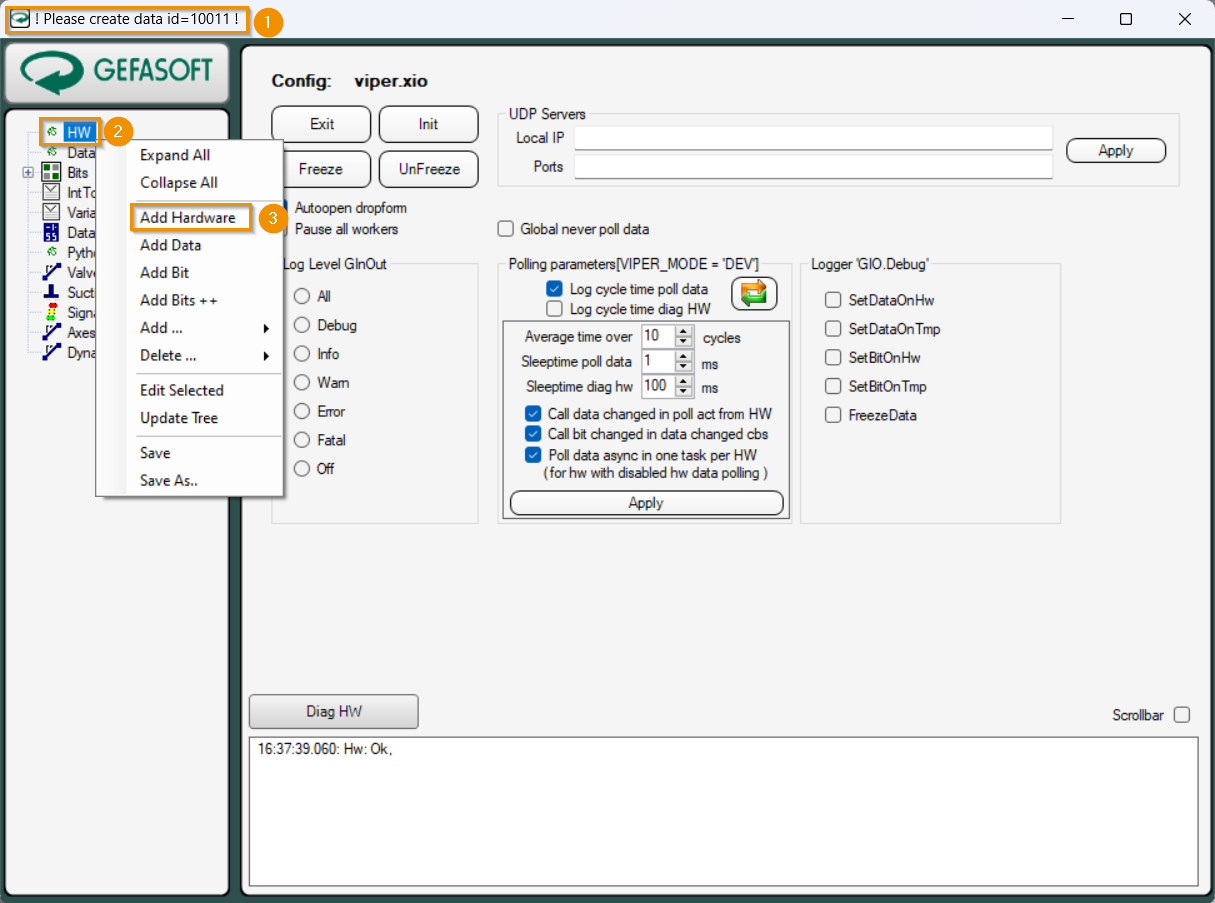The height and width of the screenshot is (903, 1215).
Task: Click the Bits grid icon in tree
Action: [x=51, y=172]
